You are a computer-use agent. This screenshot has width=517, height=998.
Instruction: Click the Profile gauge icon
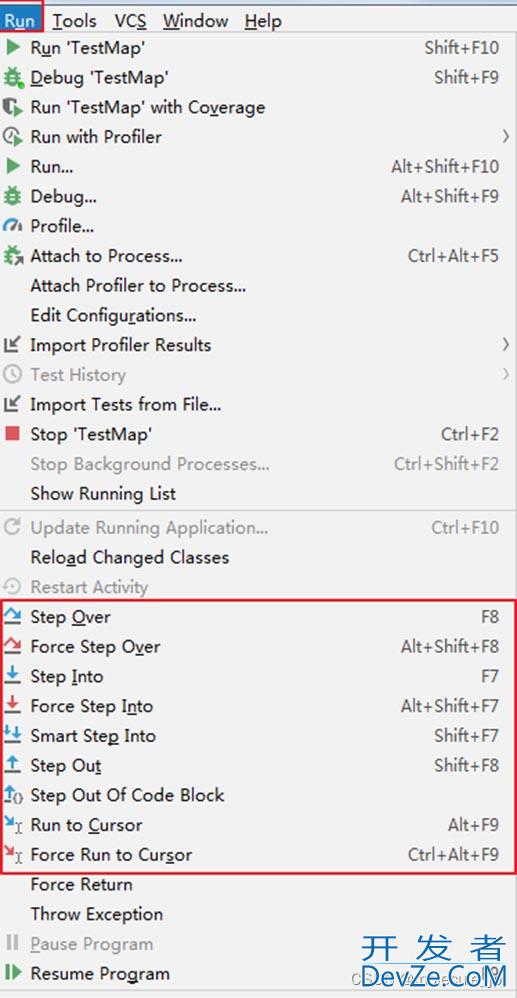click(13, 226)
